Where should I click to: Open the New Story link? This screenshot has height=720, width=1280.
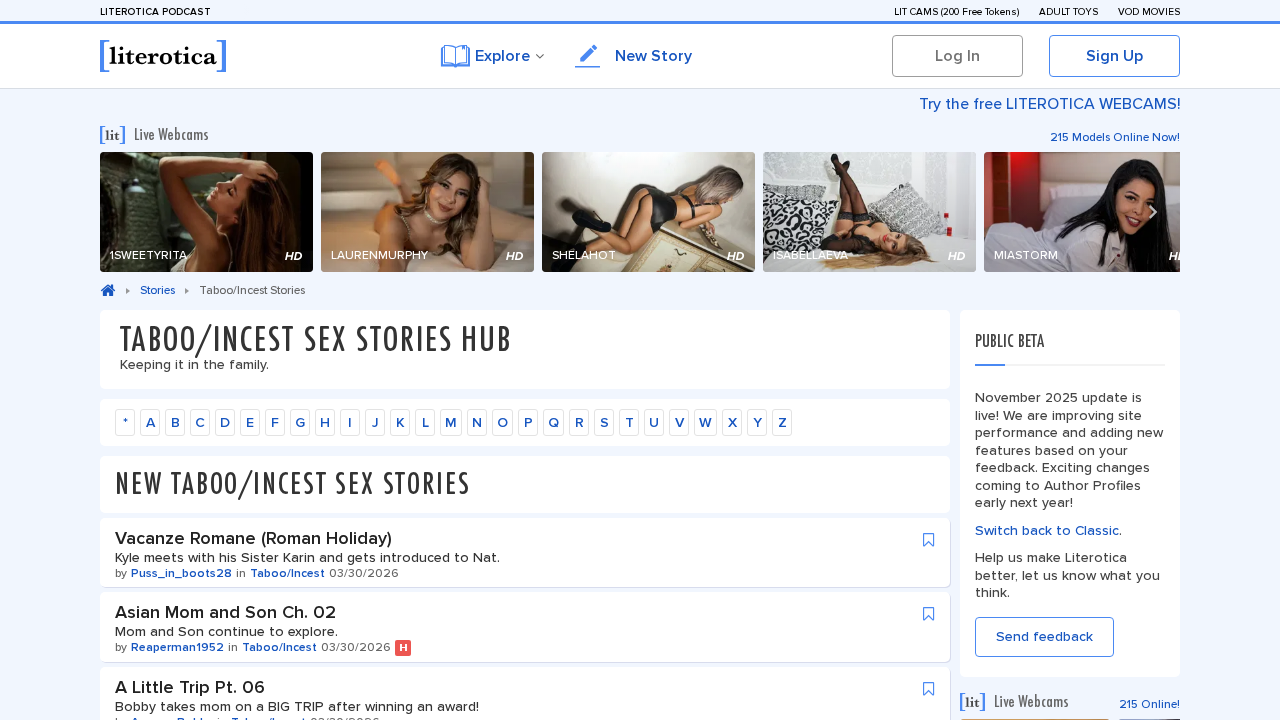653,56
